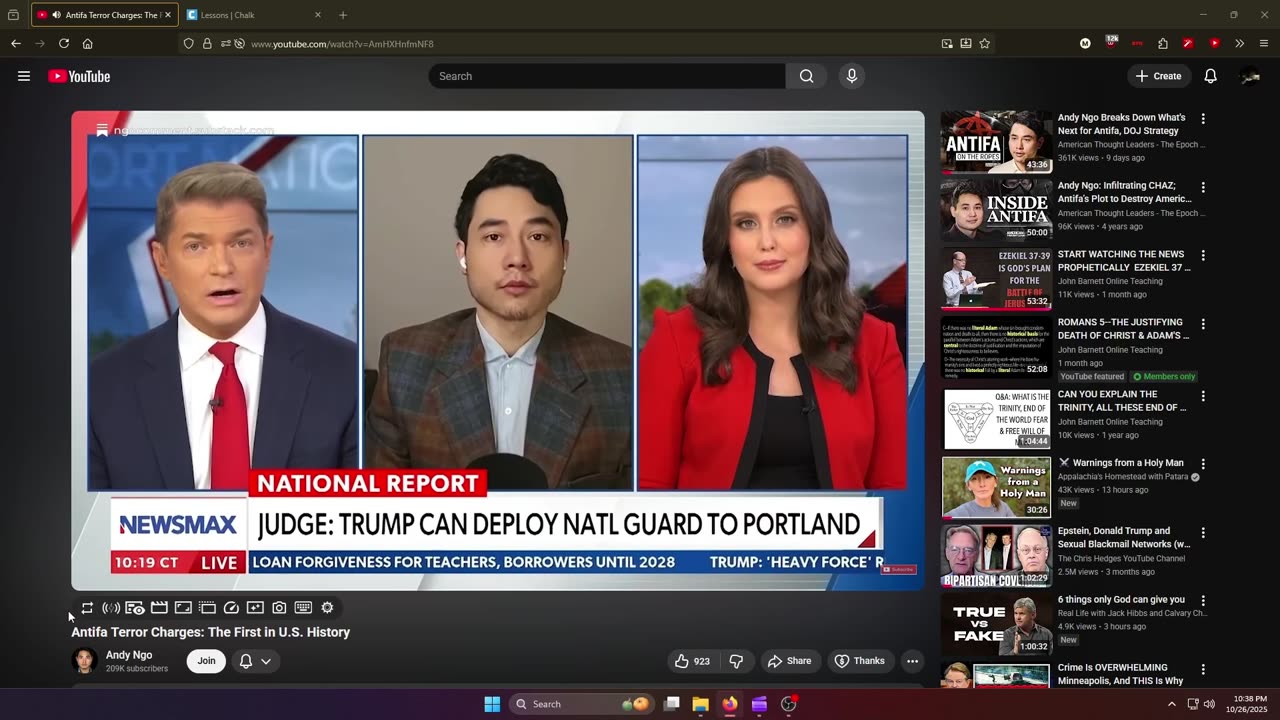Open File Explorer from taskbar
The width and height of the screenshot is (1280, 720).
pos(701,704)
